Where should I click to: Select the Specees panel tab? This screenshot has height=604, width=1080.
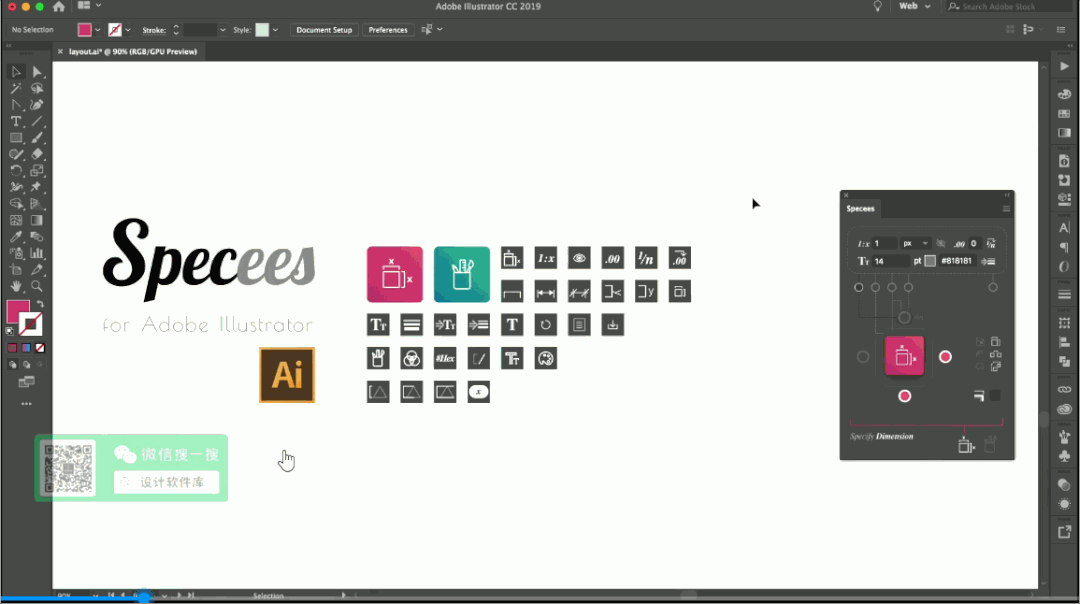point(860,209)
